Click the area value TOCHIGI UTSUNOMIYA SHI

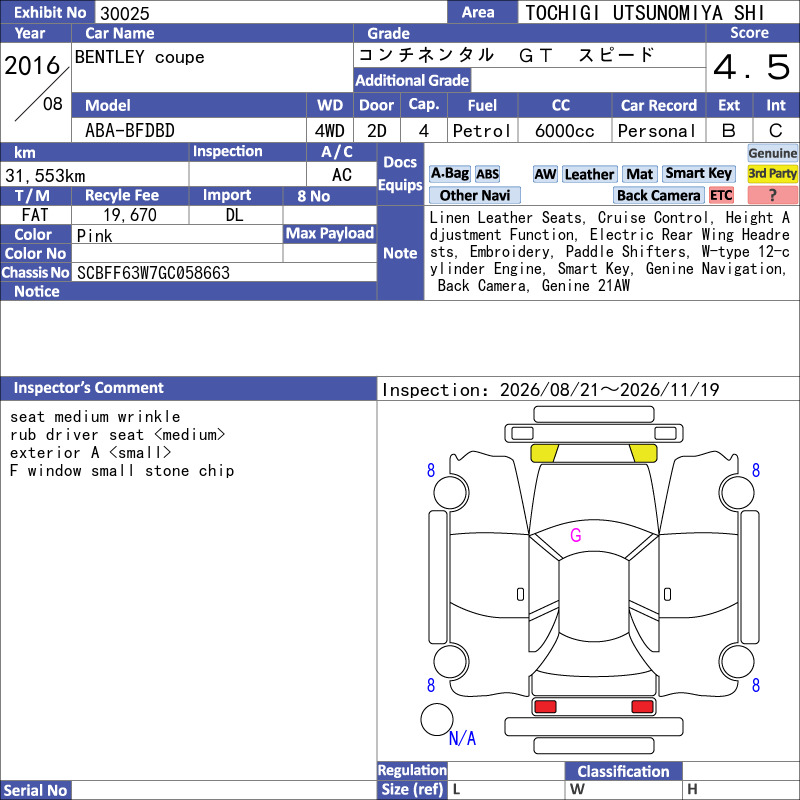pos(645,13)
